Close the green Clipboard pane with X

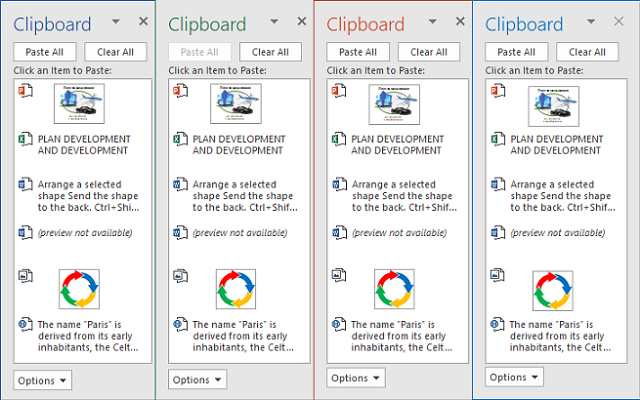click(302, 21)
